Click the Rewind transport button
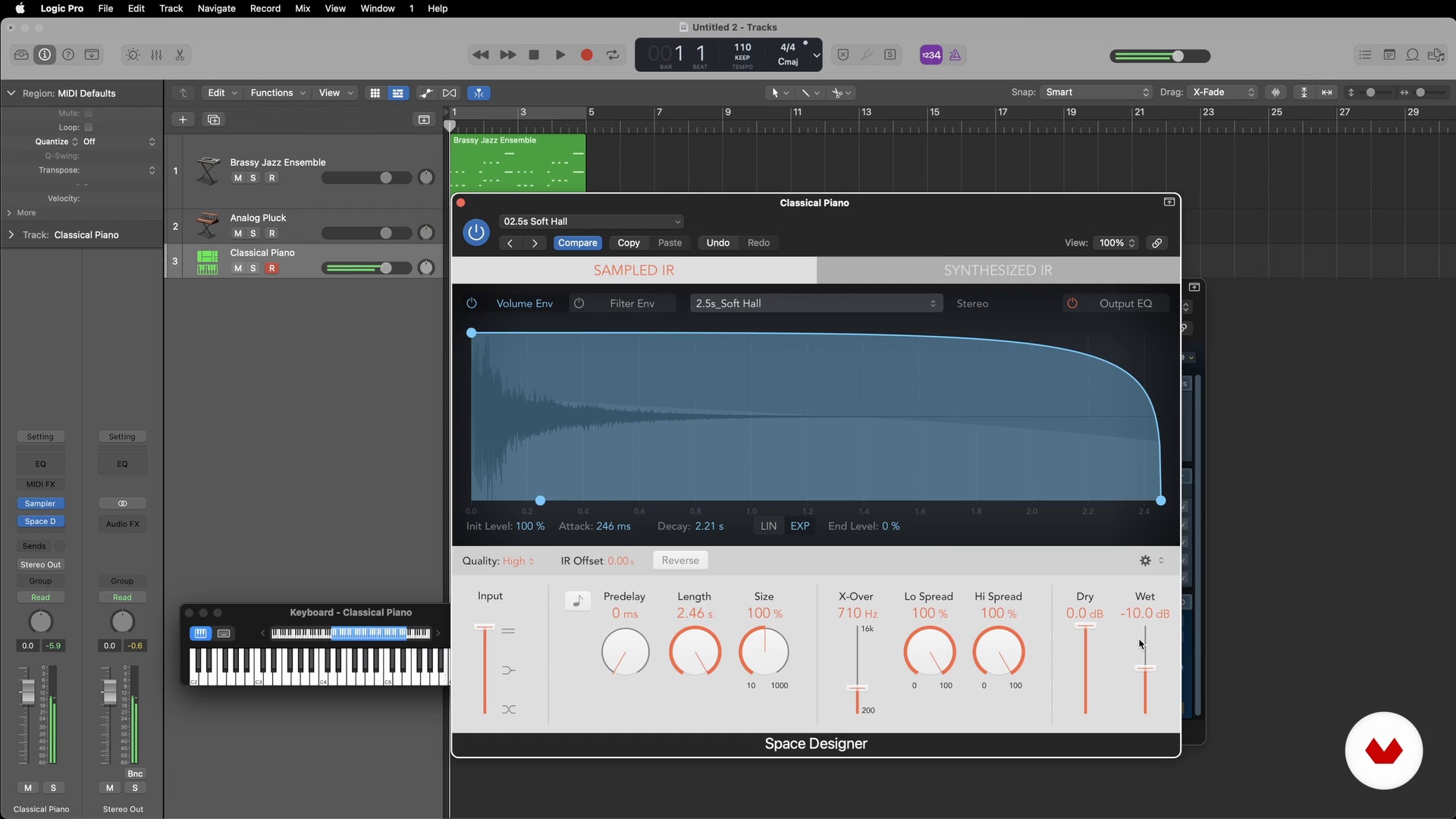The image size is (1456, 819). pos(481,55)
